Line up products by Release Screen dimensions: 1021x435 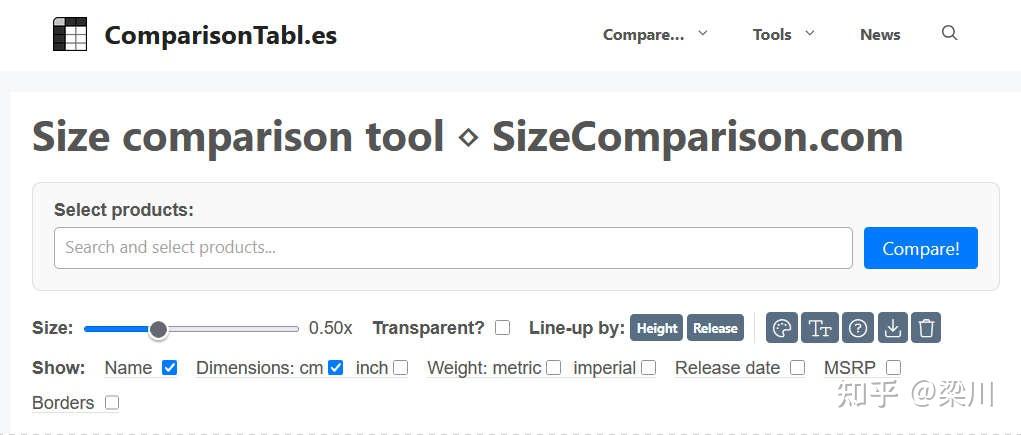click(715, 328)
